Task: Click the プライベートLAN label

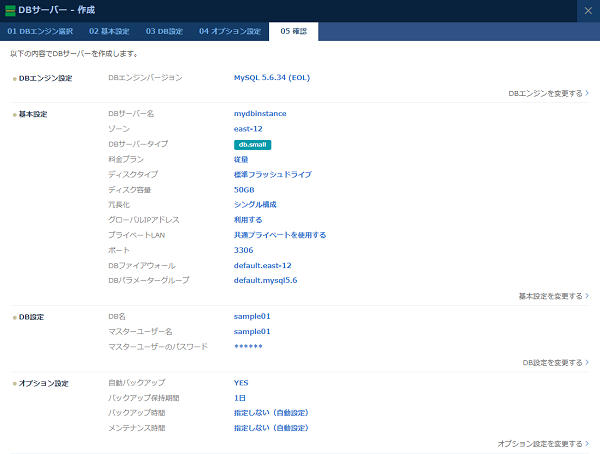Action: [137, 235]
